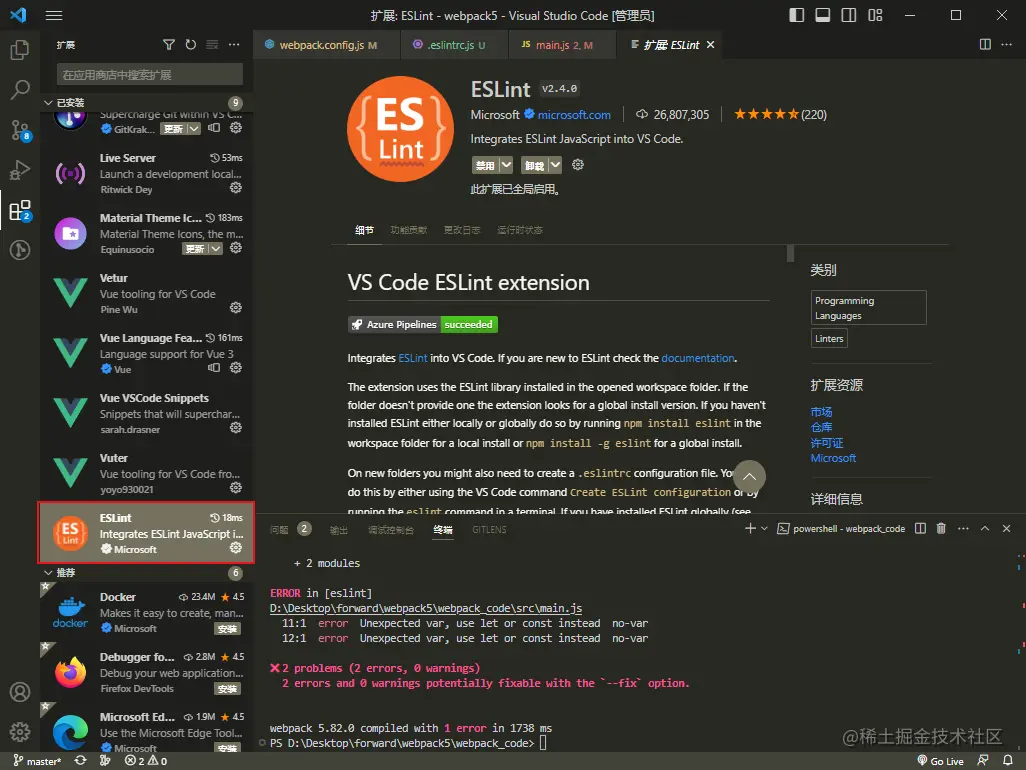
Task: Open the gear for ESLint list item
Action: [x=236, y=548]
